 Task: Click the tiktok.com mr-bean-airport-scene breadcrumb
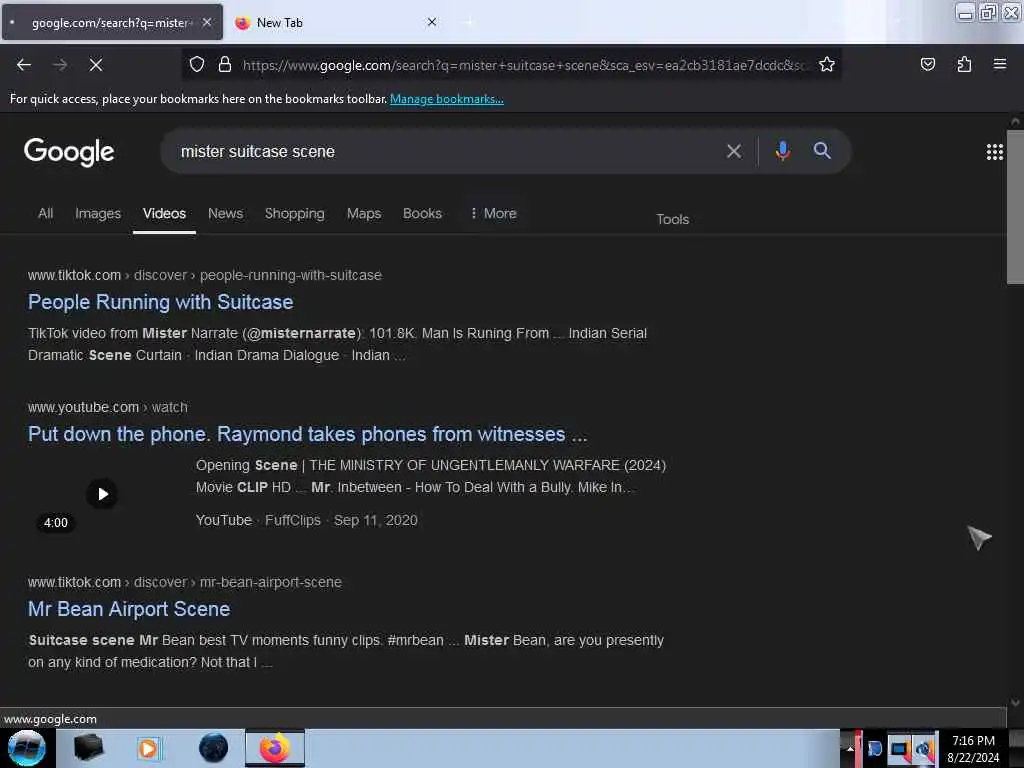[185, 582]
